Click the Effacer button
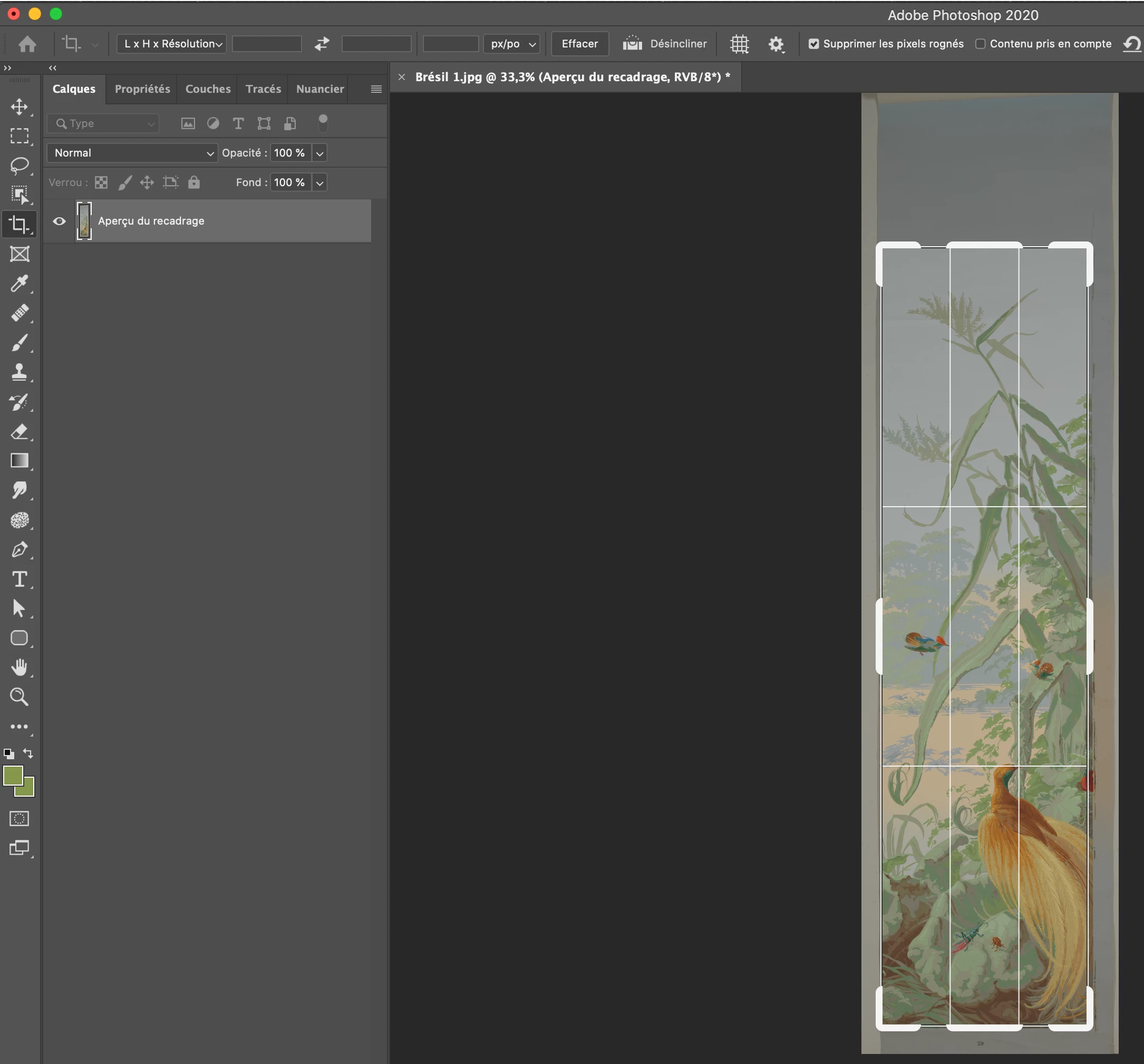Viewport: 1144px width, 1064px height. (x=579, y=44)
